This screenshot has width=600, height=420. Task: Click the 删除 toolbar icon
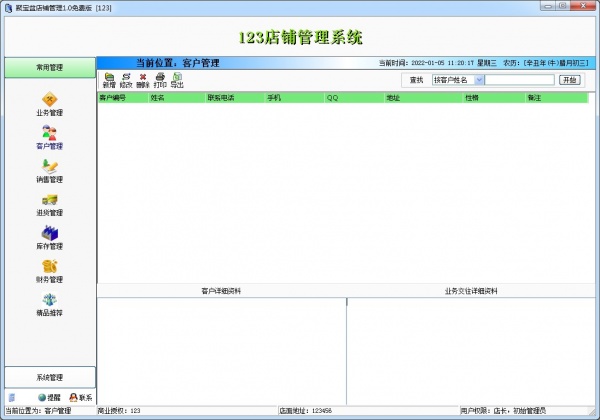click(x=142, y=80)
